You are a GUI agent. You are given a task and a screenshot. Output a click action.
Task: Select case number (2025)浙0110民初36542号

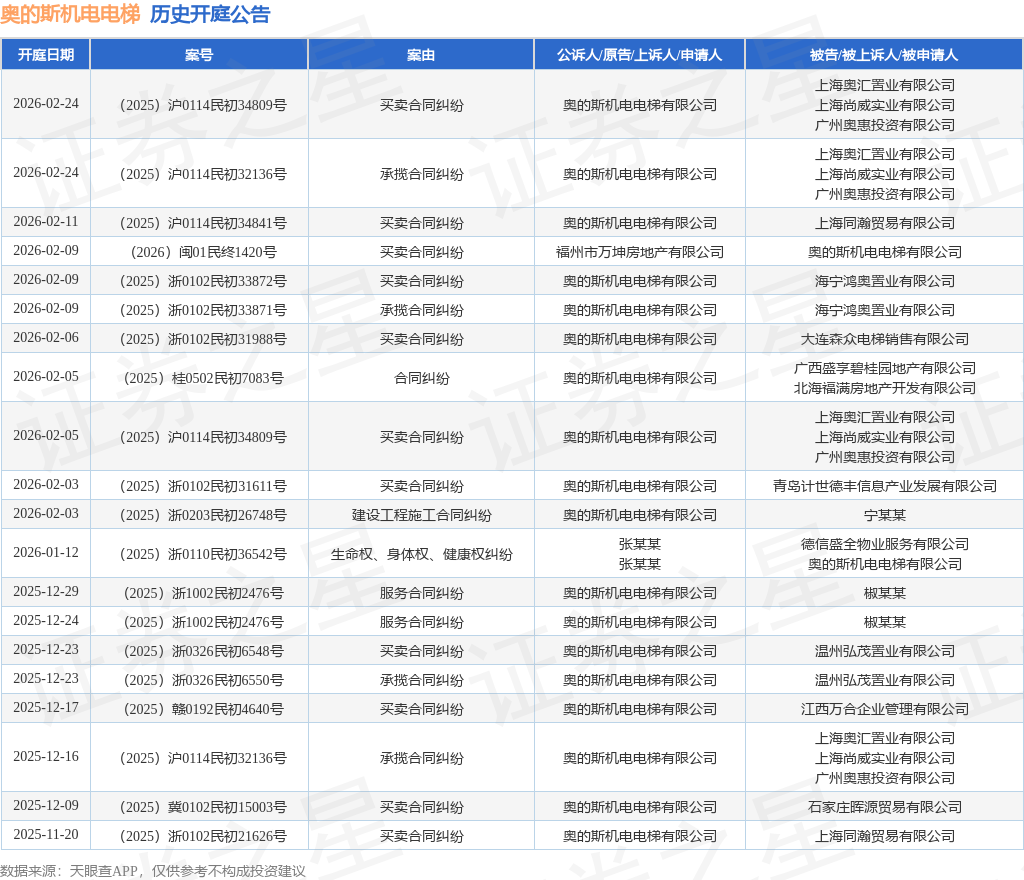(x=203, y=554)
